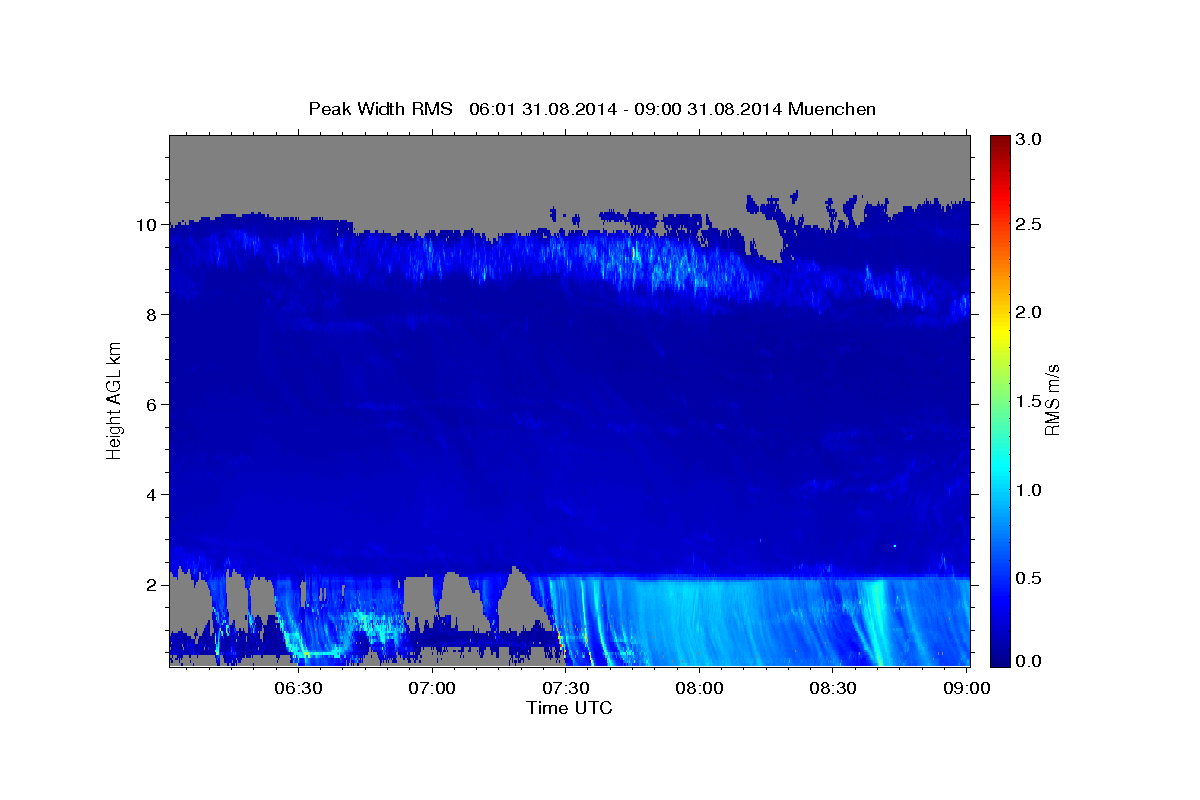Click the 'Muenchen' location in the title
1200x800 pixels.
(832, 108)
